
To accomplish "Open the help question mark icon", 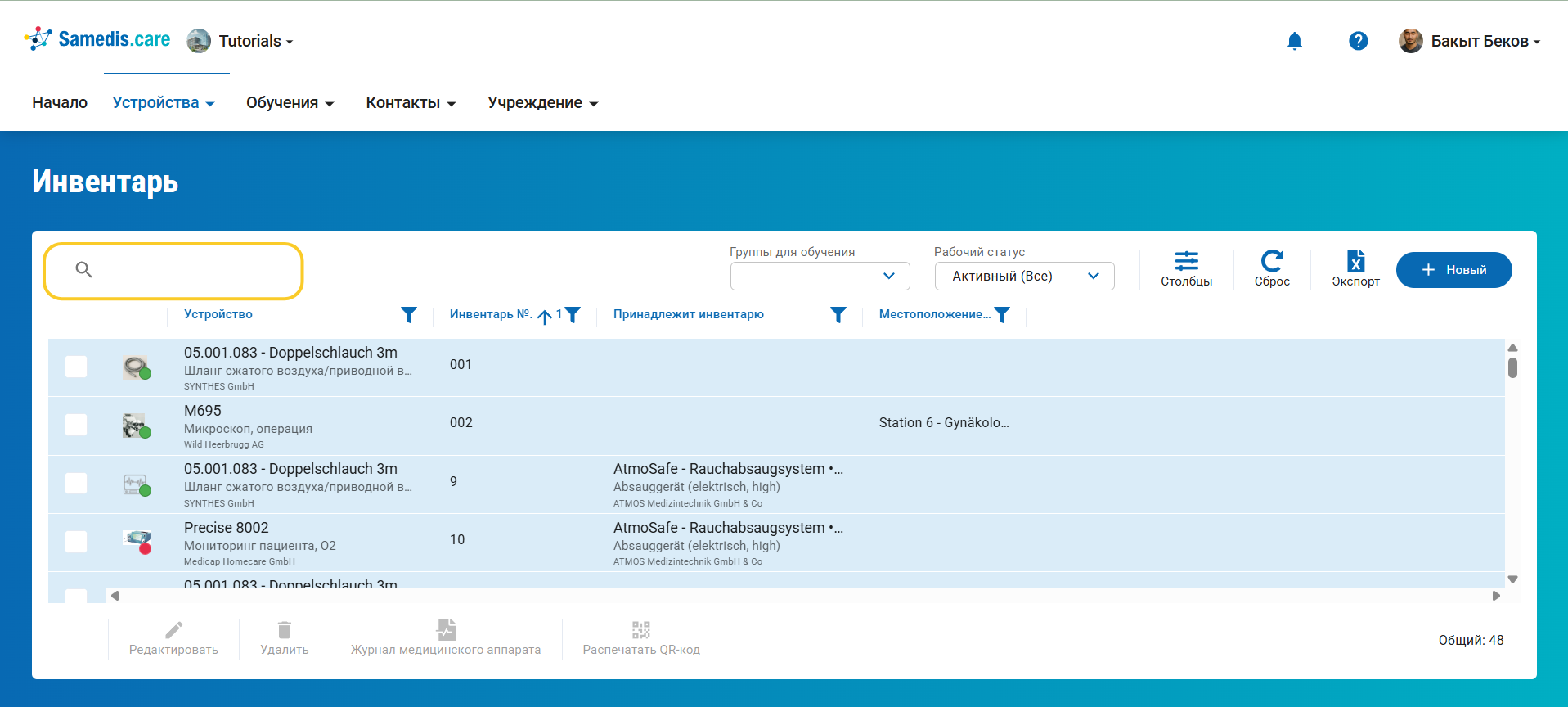I will point(1358,41).
